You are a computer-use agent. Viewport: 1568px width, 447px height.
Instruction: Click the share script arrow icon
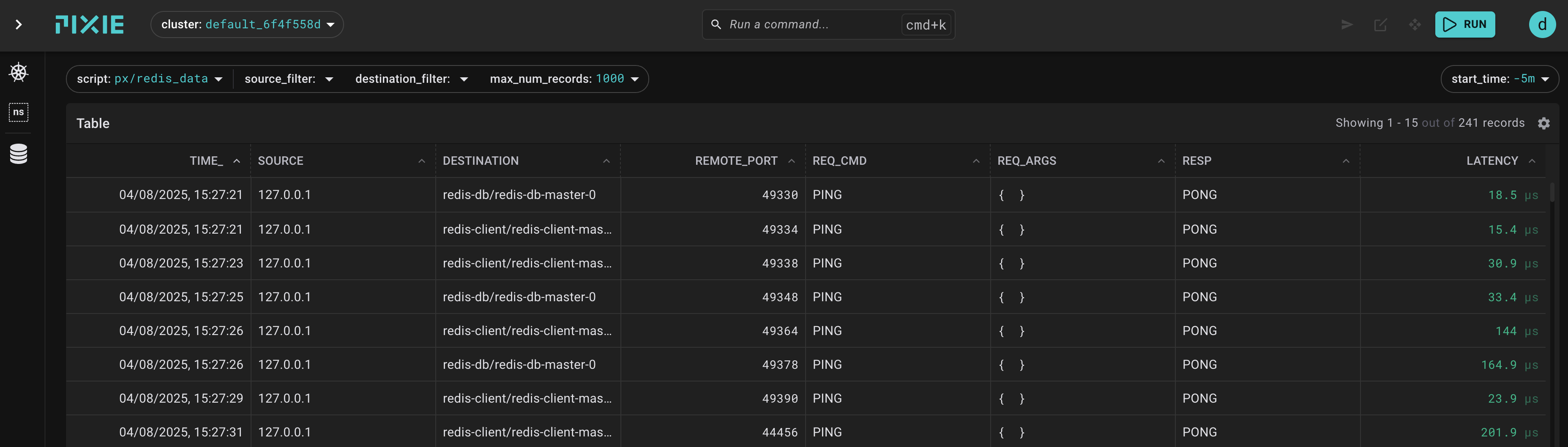point(1347,25)
